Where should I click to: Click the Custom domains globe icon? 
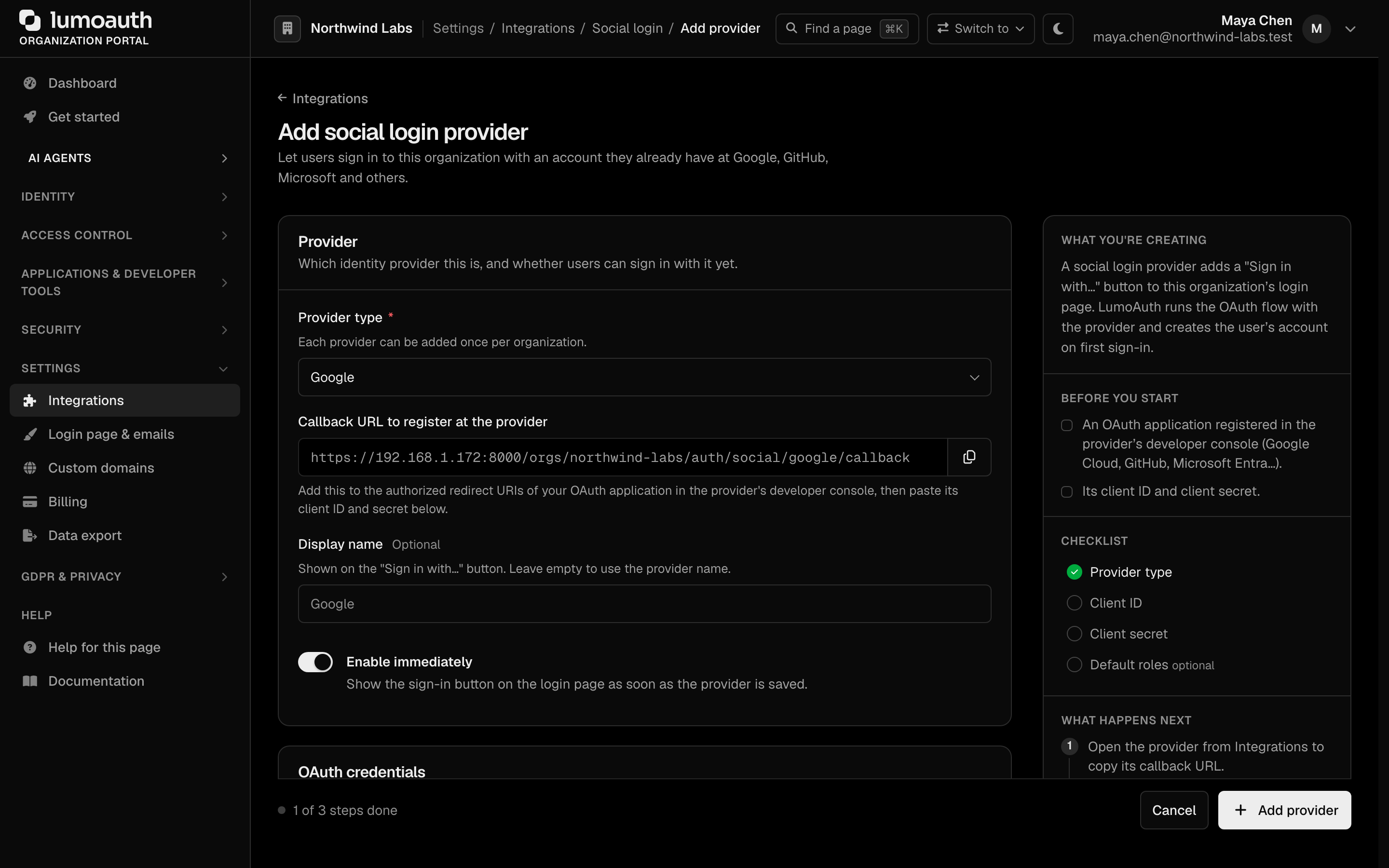click(x=30, y=468)
